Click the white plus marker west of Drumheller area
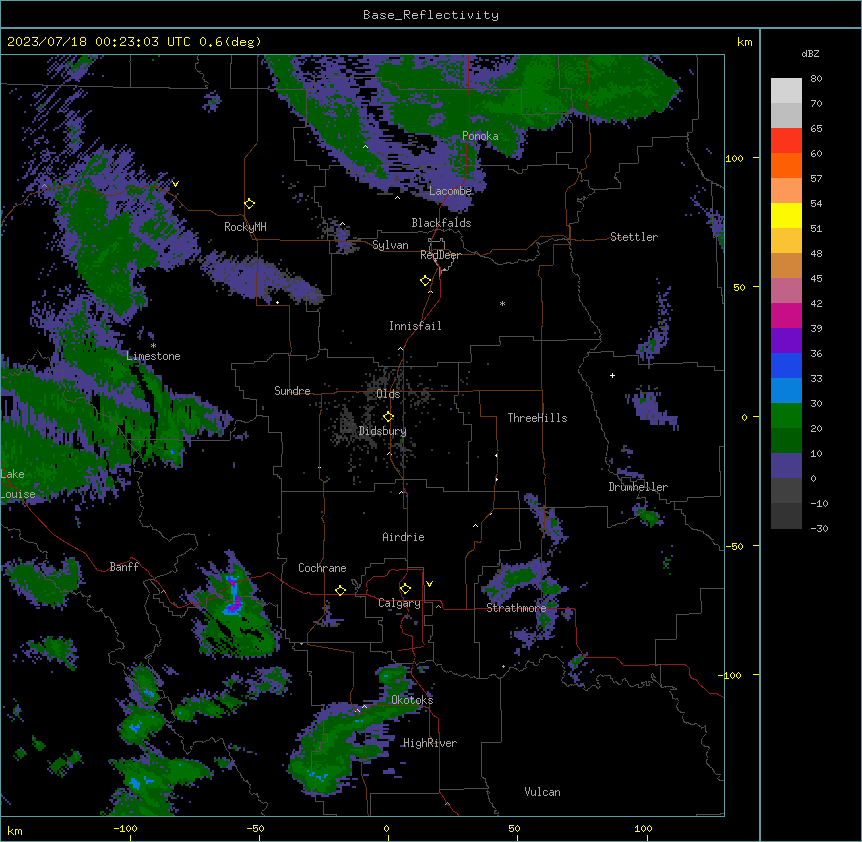This screenshot has height=842, width=862. click(612, 375)
